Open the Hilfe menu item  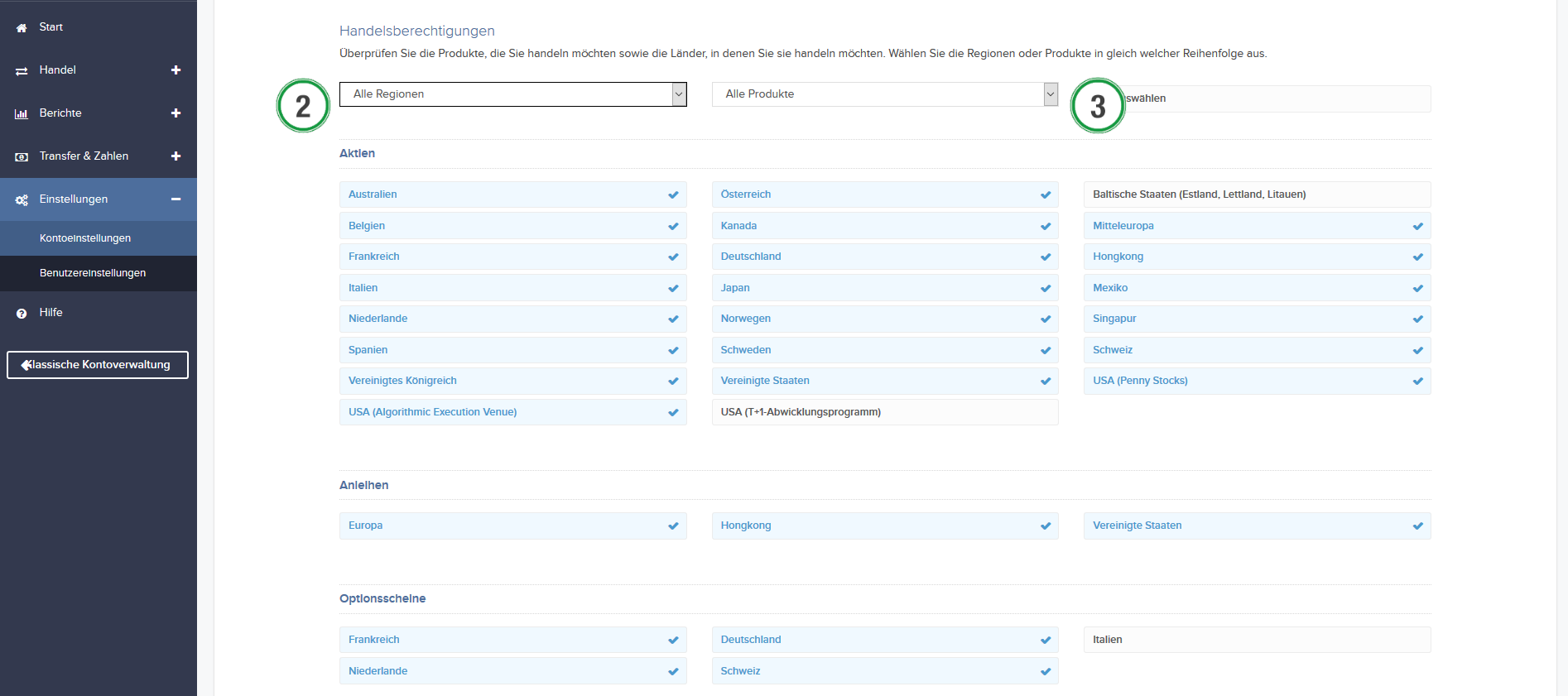(x=99, y=313)
